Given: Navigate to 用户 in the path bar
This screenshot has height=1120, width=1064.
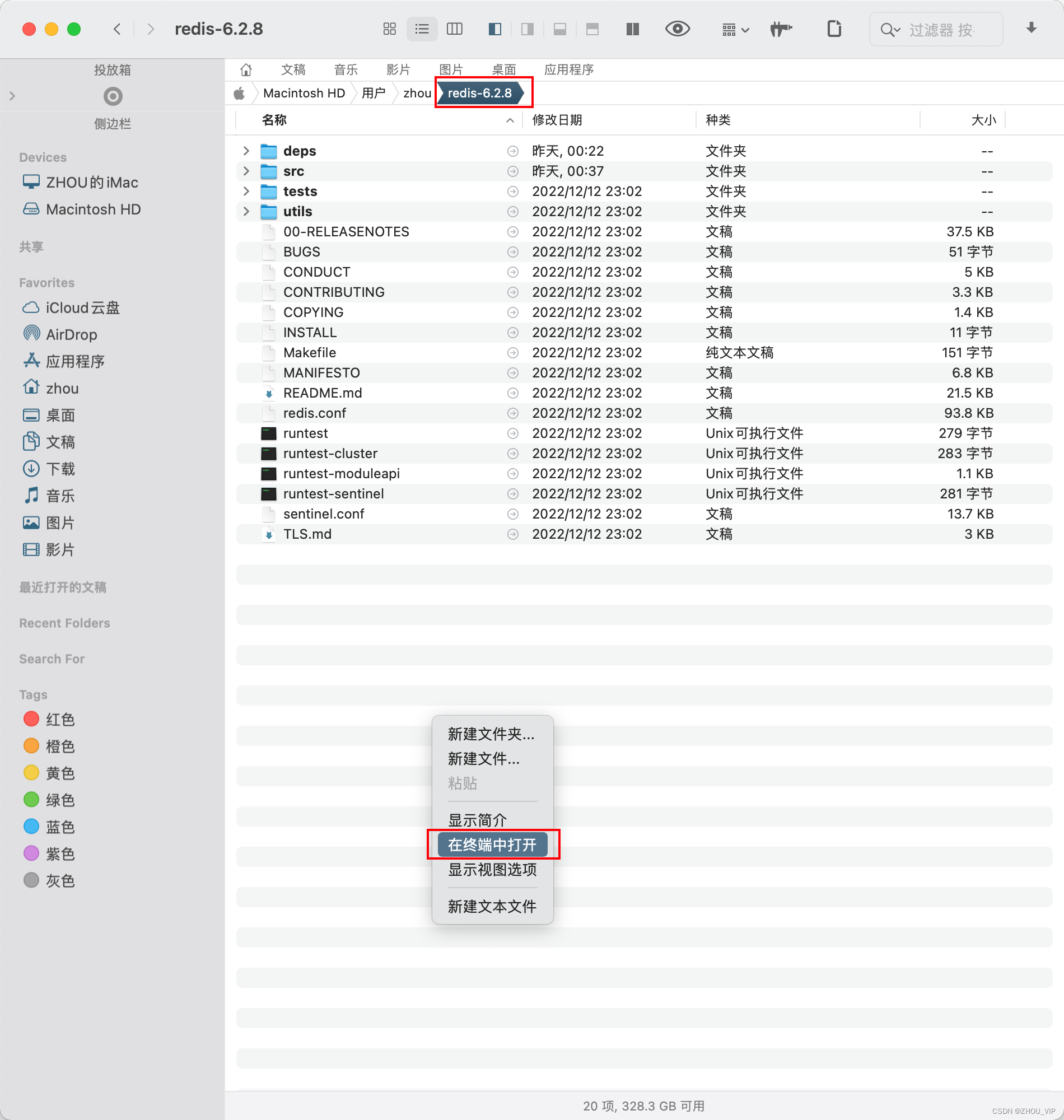Looking at the screenshot, I should pos(373,93).
